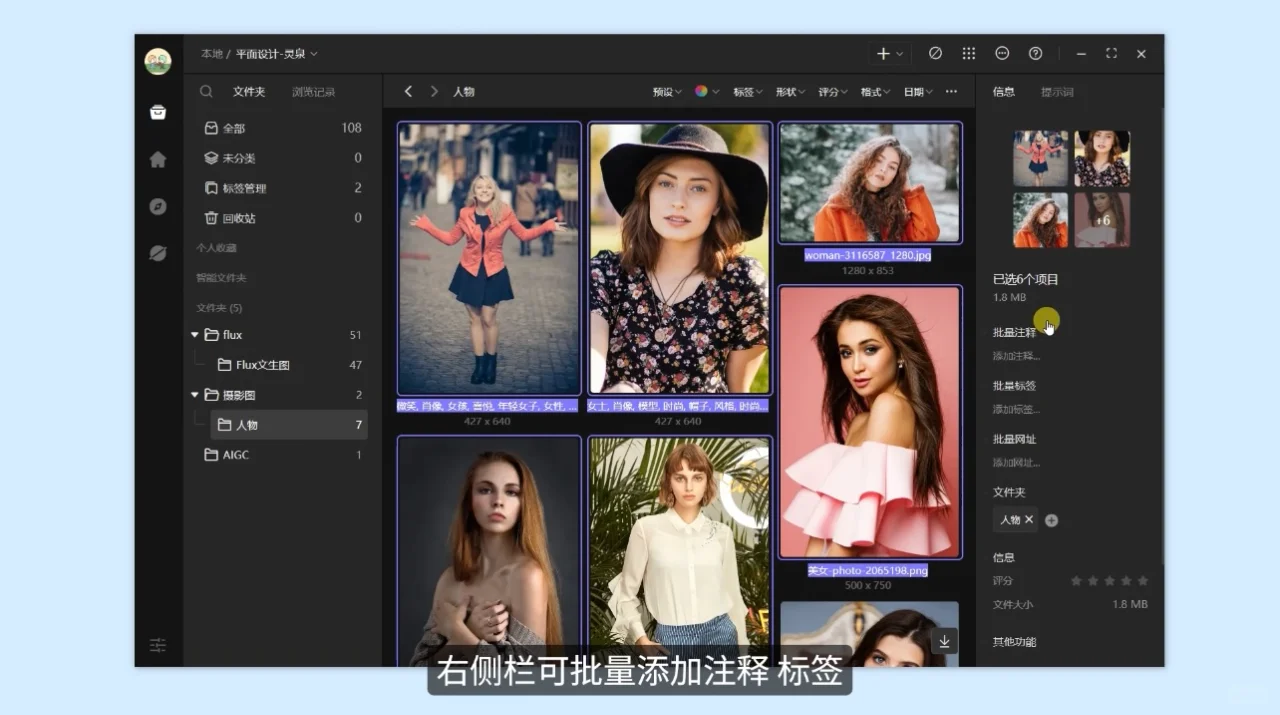Toggle the fifth rating star under 评分
Screen dimensions: 1280x715
click(1142, 579)
